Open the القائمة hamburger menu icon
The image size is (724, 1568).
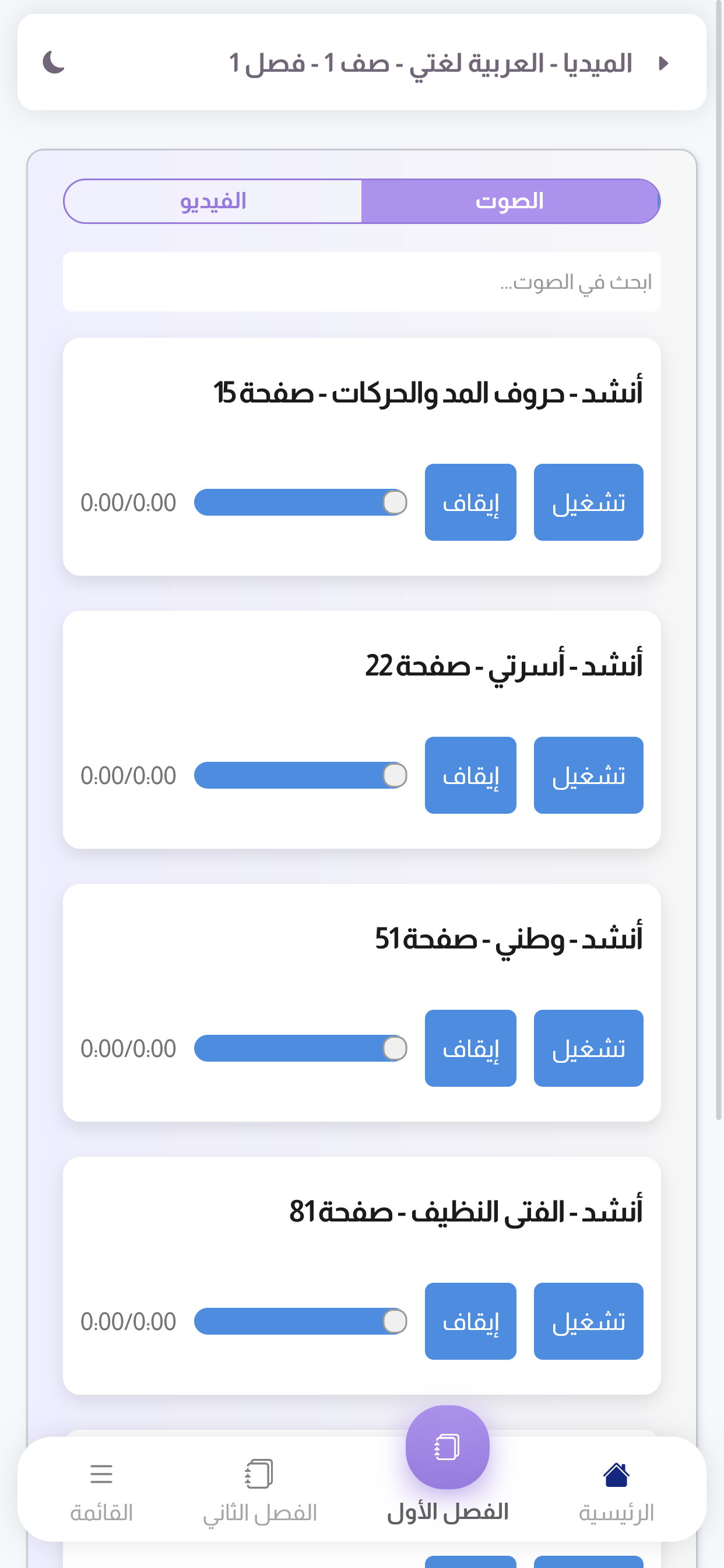coord(101,1474)
